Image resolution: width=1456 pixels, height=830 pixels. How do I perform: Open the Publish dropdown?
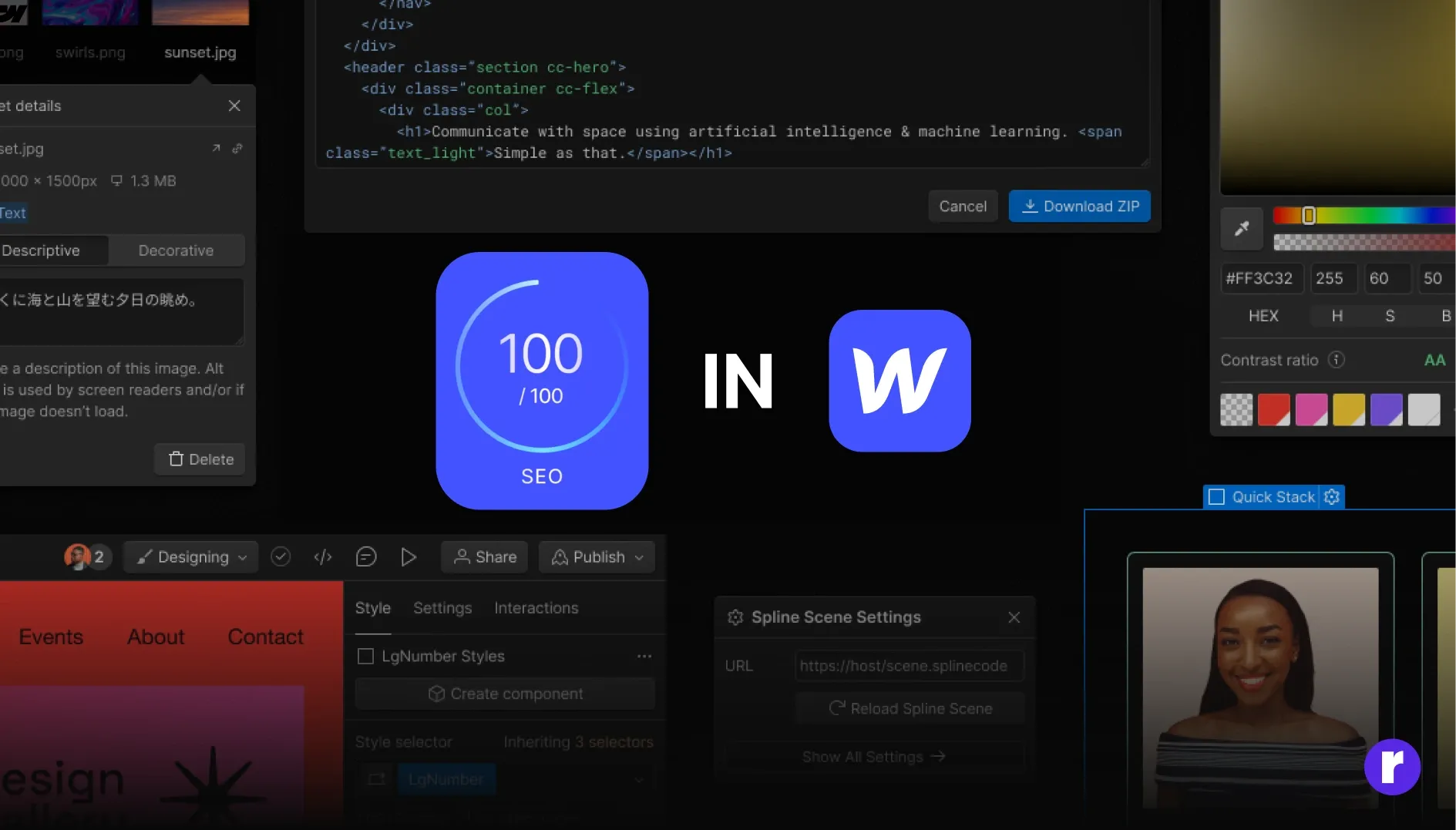pos(597,556)
